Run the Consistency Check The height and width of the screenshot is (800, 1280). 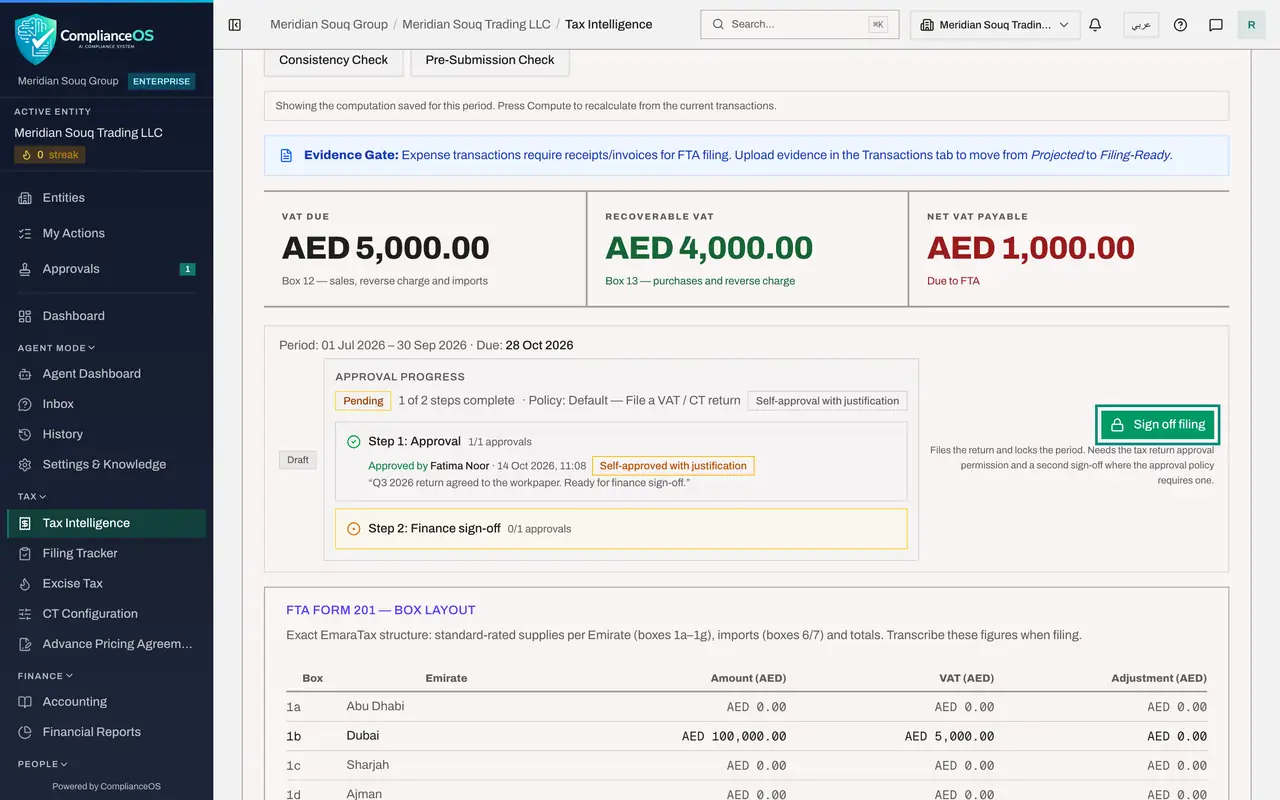[x=333, y=60]
